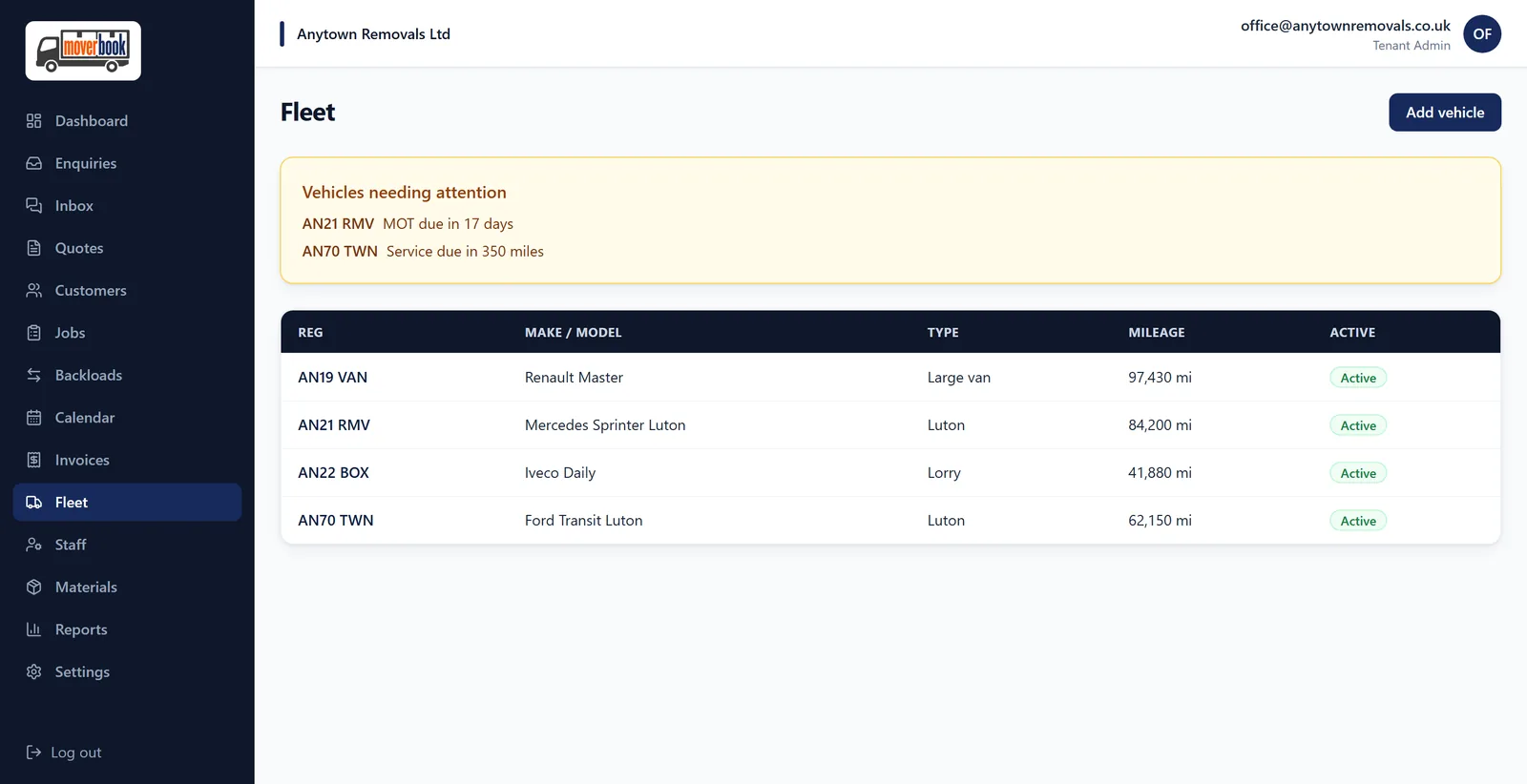Click the Fleet truck icon
The width and height of the screenshot is (1527, 784).
click(34, 503)
